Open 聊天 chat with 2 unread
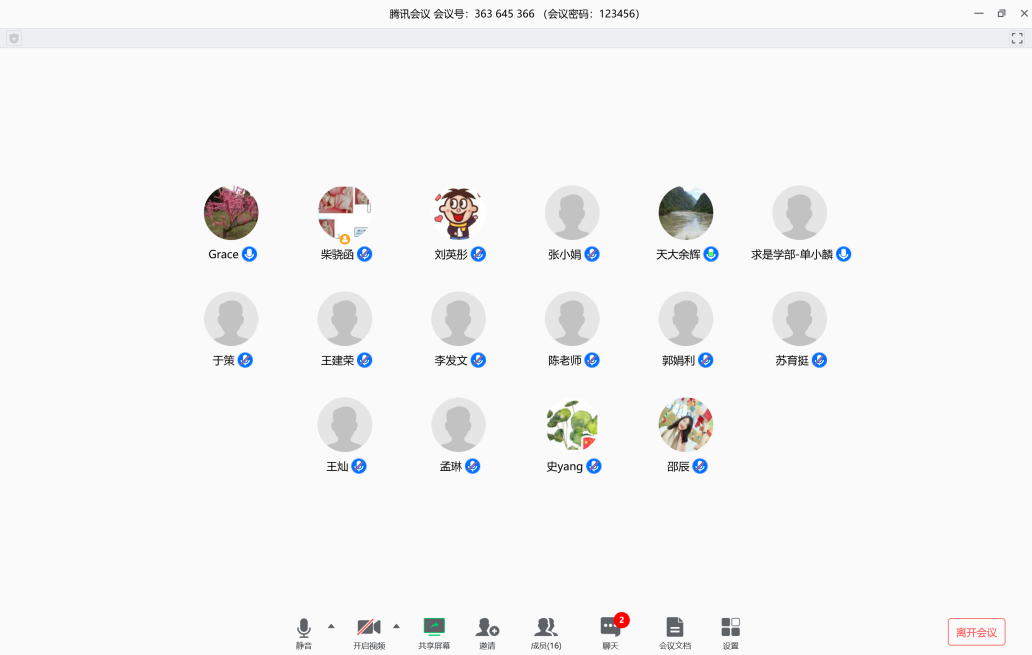Screen dimensions: 1032x655 point(610,628)
